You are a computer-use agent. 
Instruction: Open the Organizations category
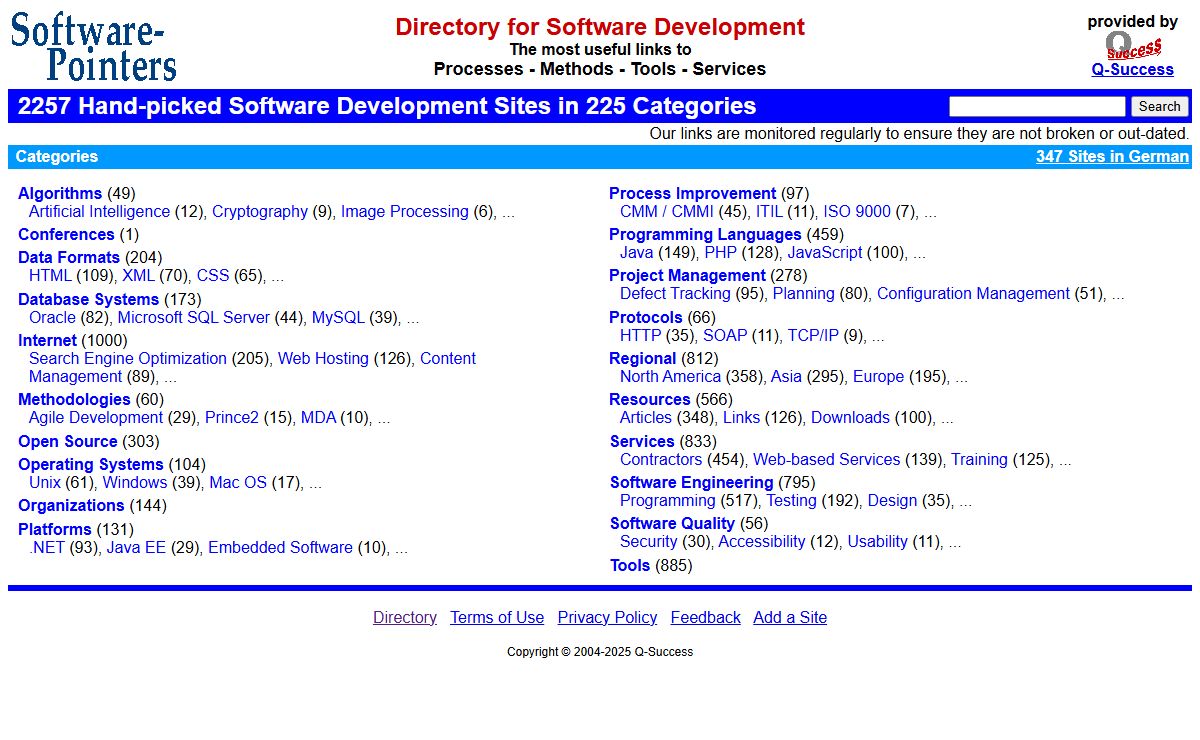71,506
